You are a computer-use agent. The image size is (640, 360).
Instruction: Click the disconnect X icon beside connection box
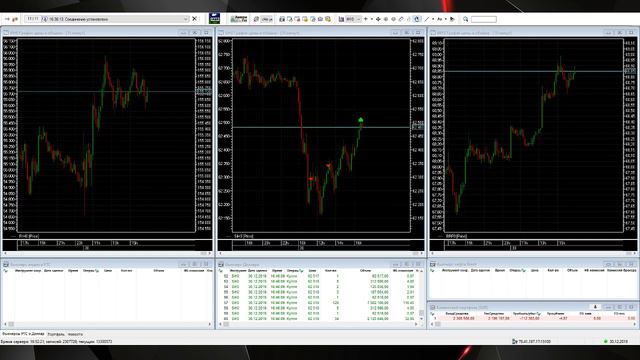tap(195, 19)
